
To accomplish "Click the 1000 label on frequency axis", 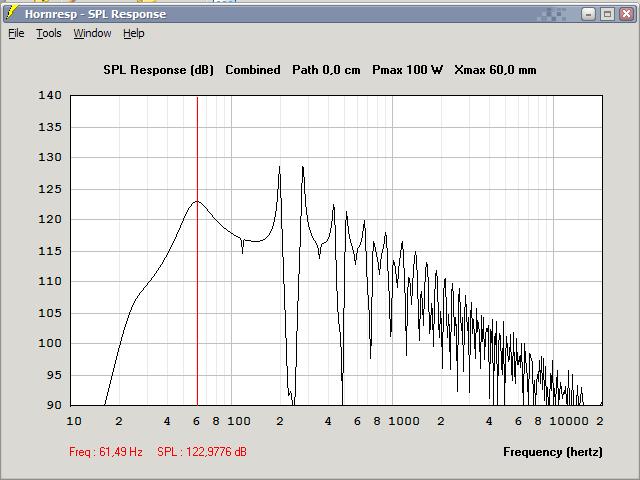I will point(403,421).
